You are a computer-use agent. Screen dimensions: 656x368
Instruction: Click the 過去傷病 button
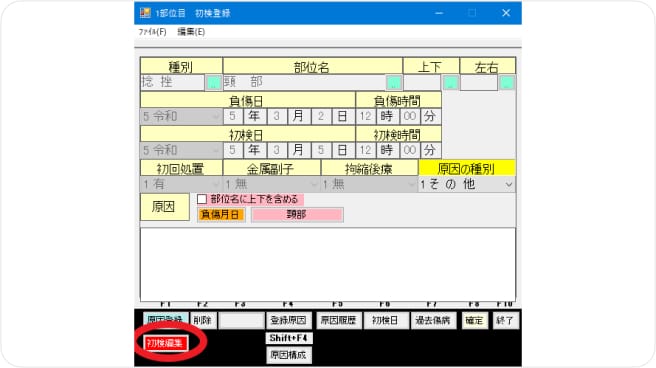click(x=433, y=320)
